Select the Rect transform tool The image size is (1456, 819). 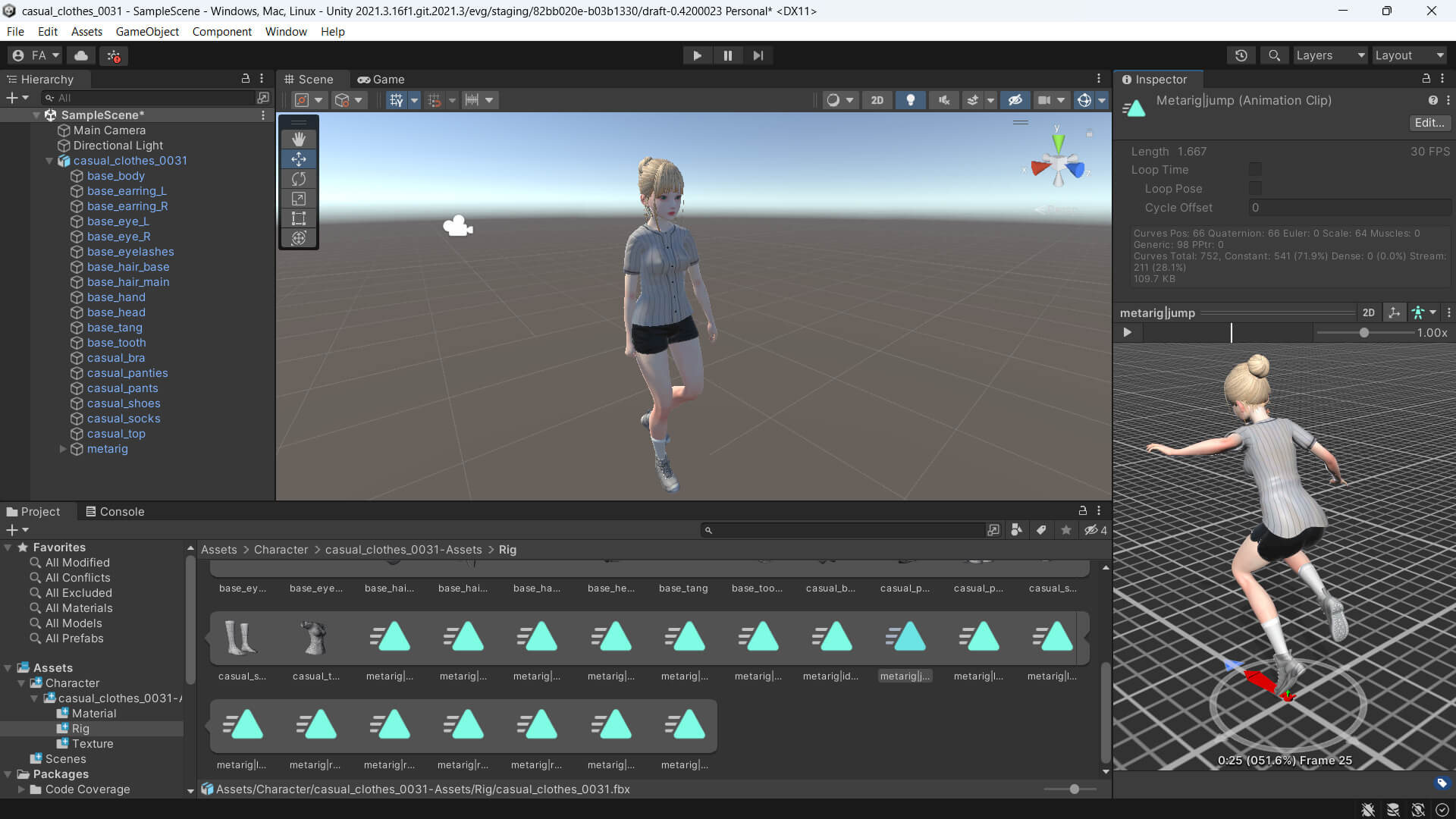click(299, 218)
